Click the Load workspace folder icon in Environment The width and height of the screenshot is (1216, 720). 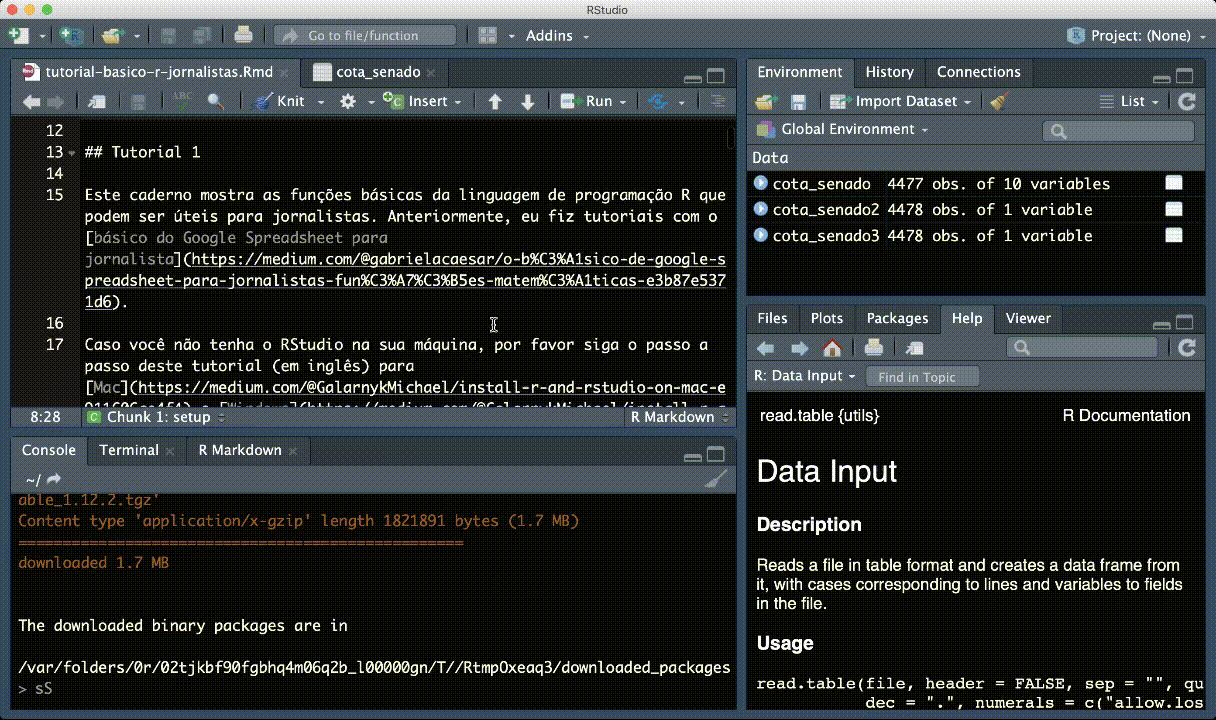pos(765,101)
